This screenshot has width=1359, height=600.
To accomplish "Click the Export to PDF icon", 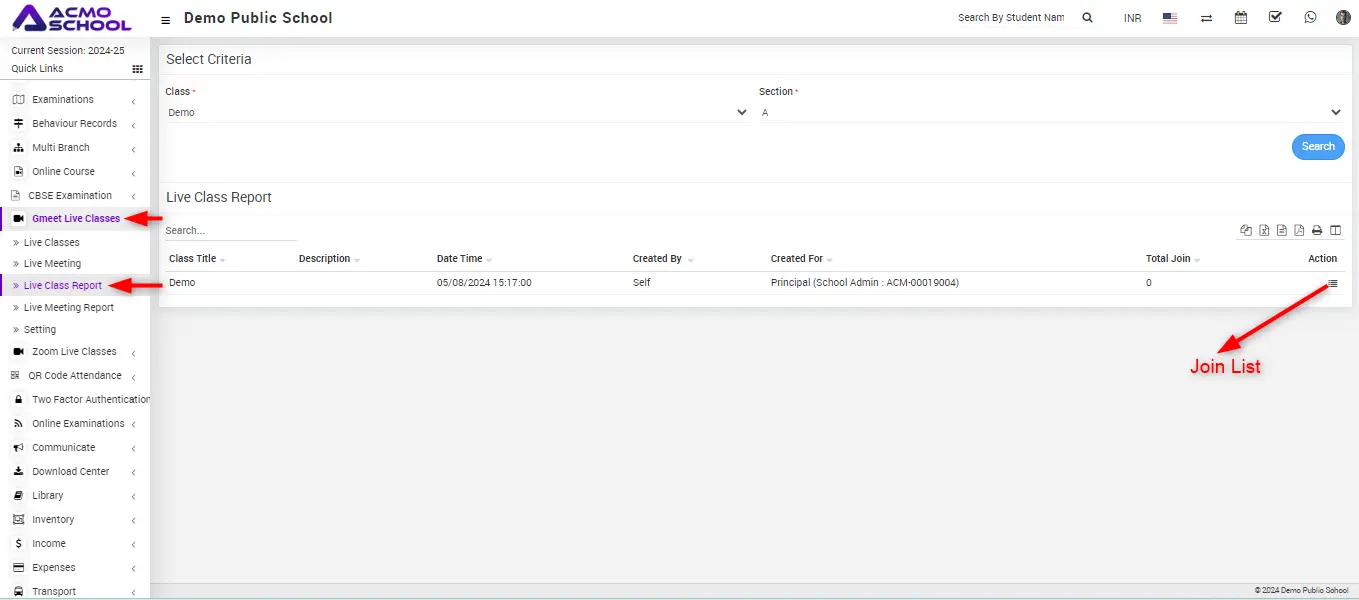I will pos(1299,230).
